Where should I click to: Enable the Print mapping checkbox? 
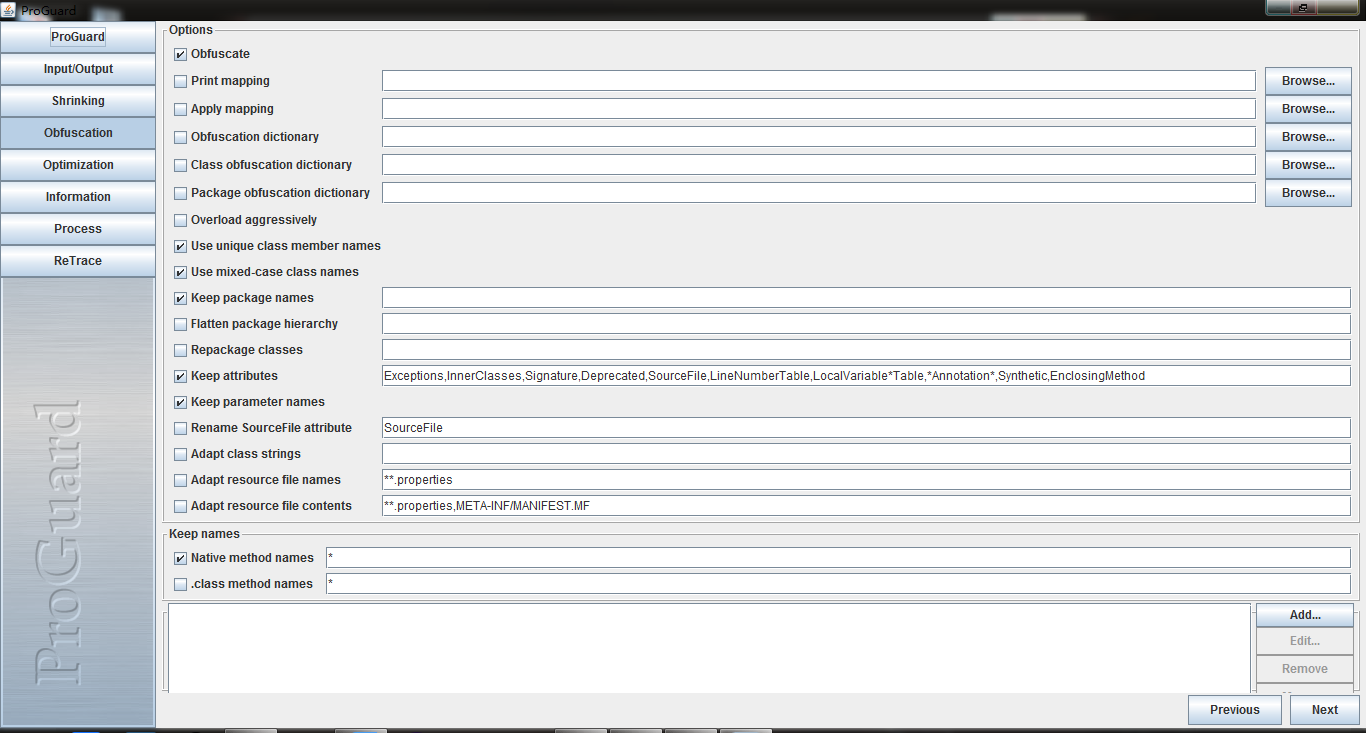pyautogui.click(x=181, y=81)
